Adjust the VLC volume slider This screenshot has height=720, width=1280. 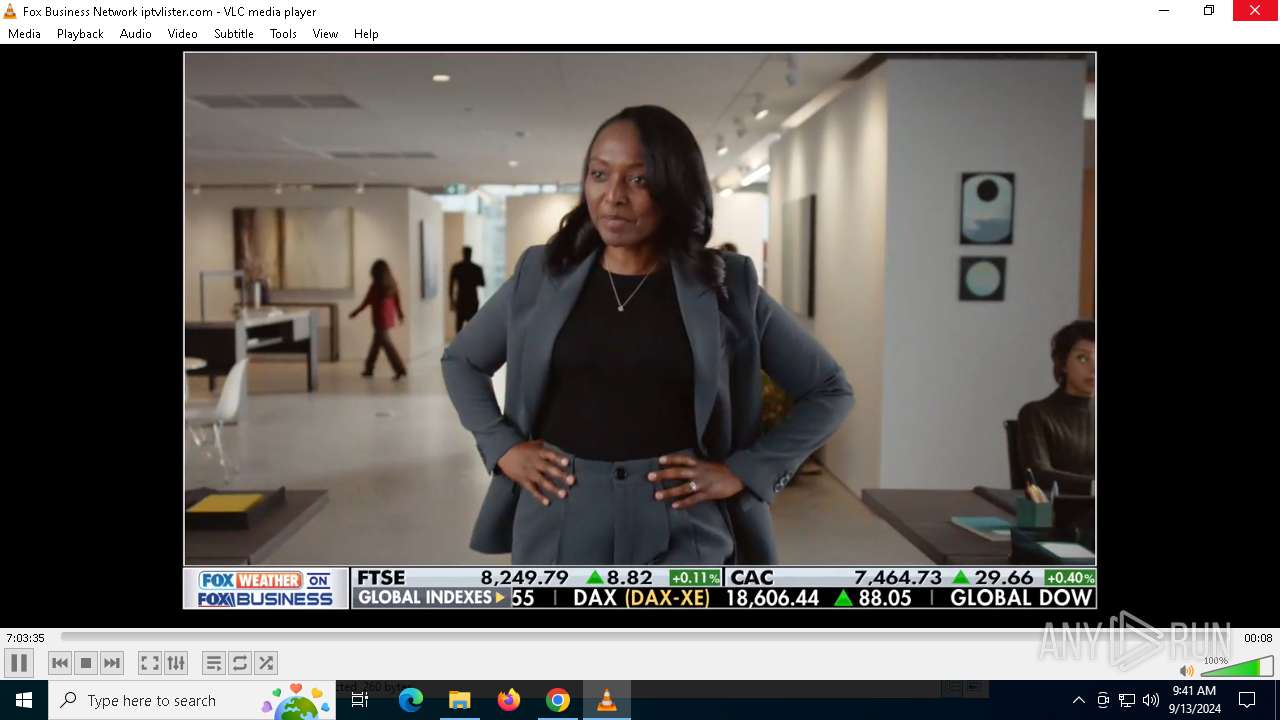[1237, 667]
